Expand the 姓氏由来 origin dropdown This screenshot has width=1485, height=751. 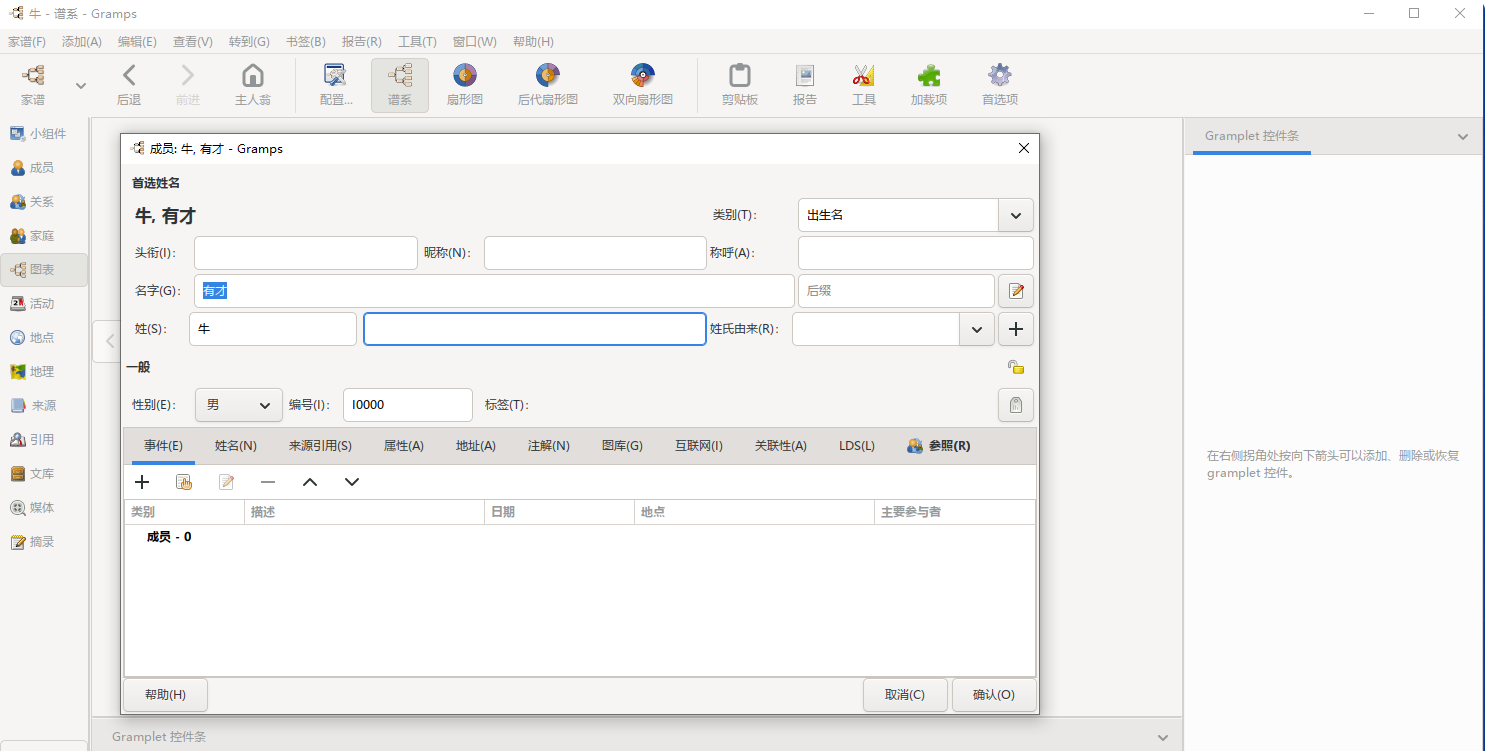click(976, 329)
